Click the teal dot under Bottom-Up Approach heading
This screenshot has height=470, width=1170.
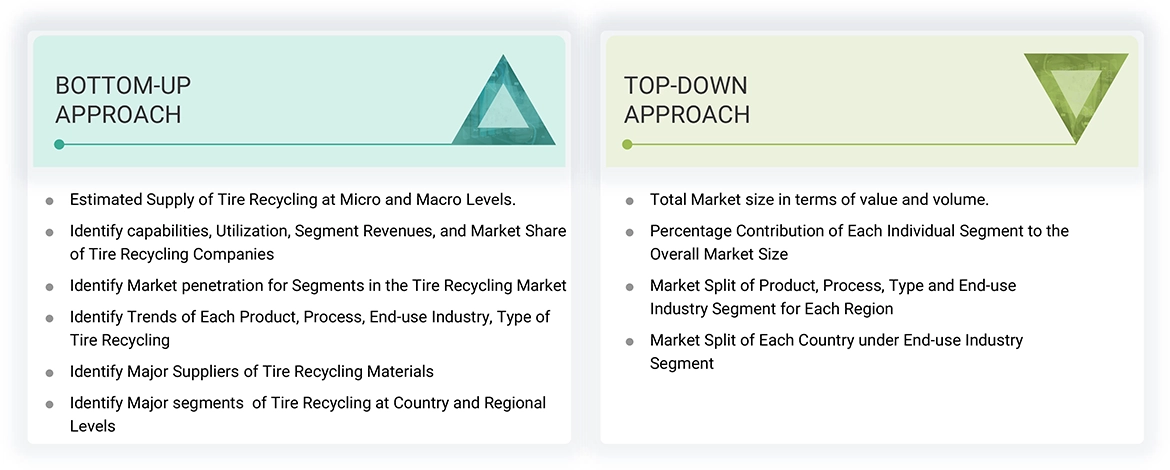point(59,145)
